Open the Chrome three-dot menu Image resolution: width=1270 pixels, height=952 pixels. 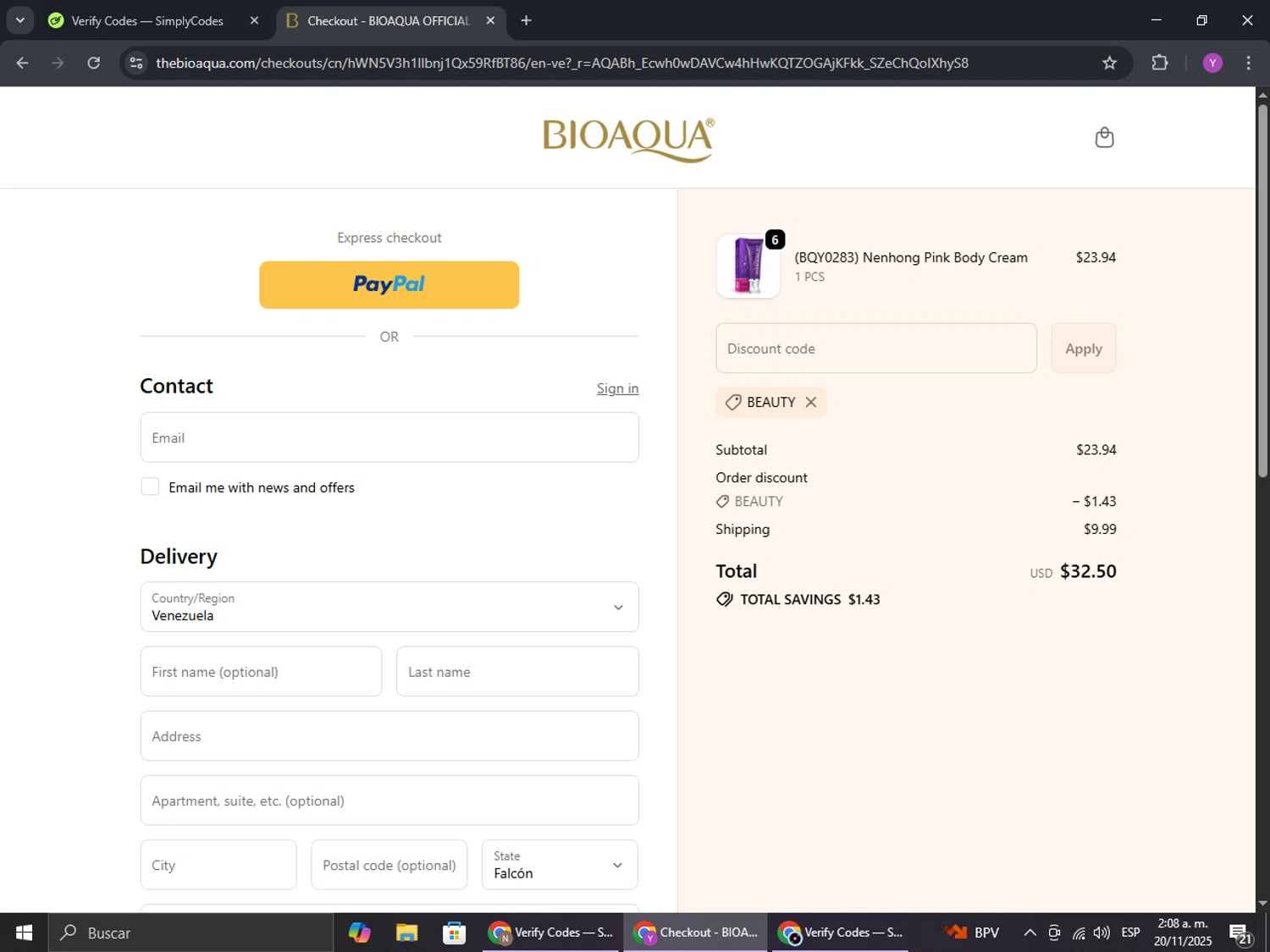tap(1248, 63)
